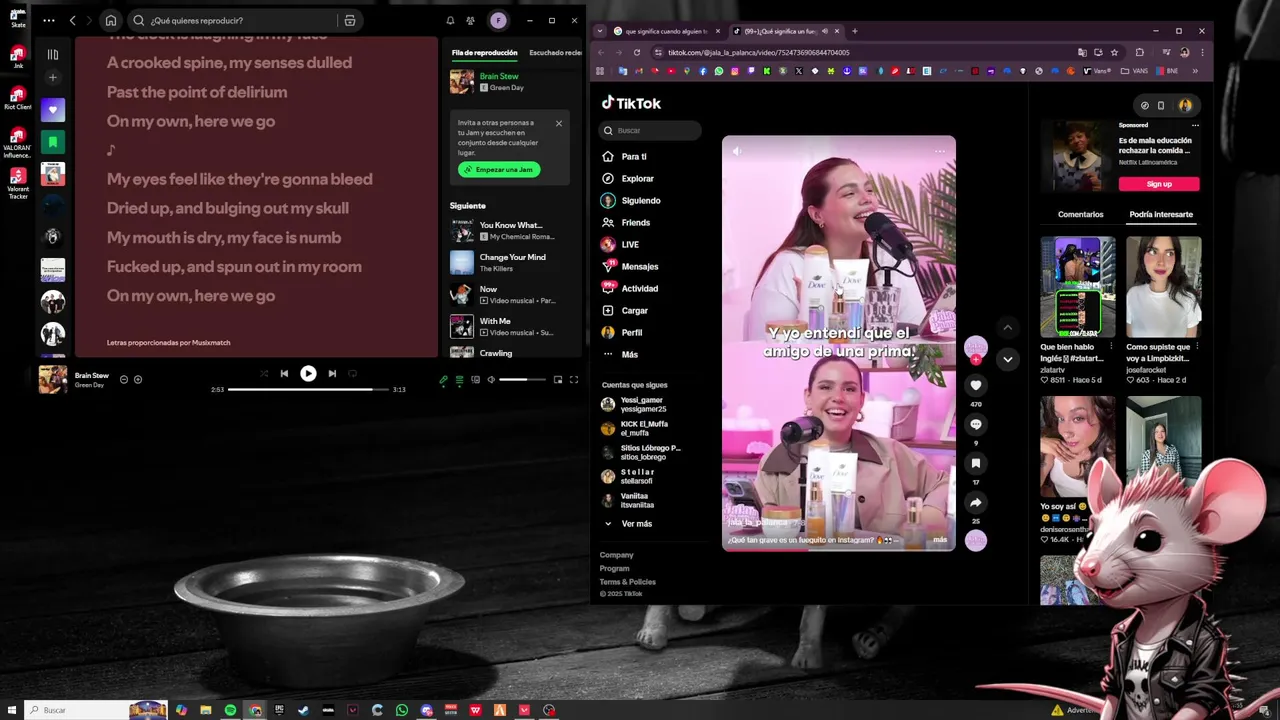Jump to lyric line Past the point of delirium
1280x720 pixels.
pyautogui.click(x=197, y=92)
